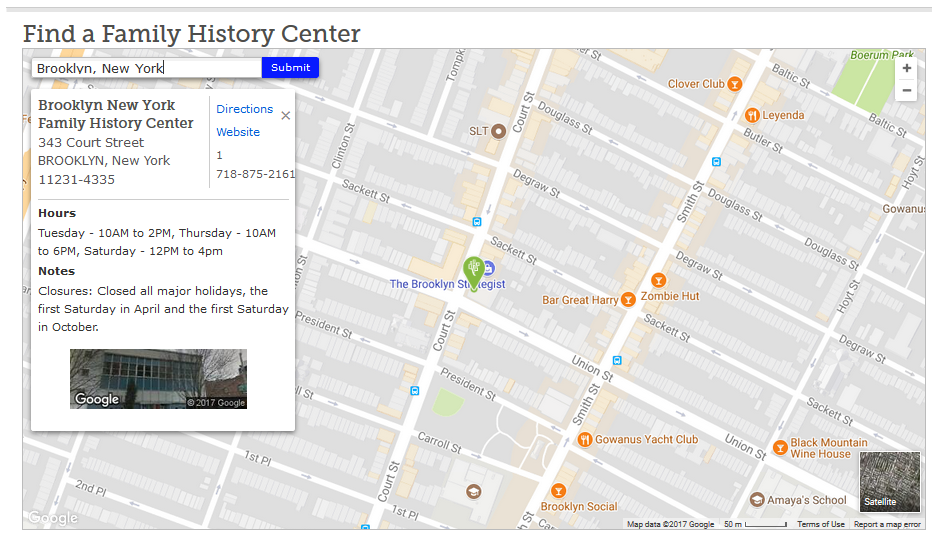Open the center's Website link
Image resolution: width=932 pixels, height=535 pixels.
tap(238, 132)
